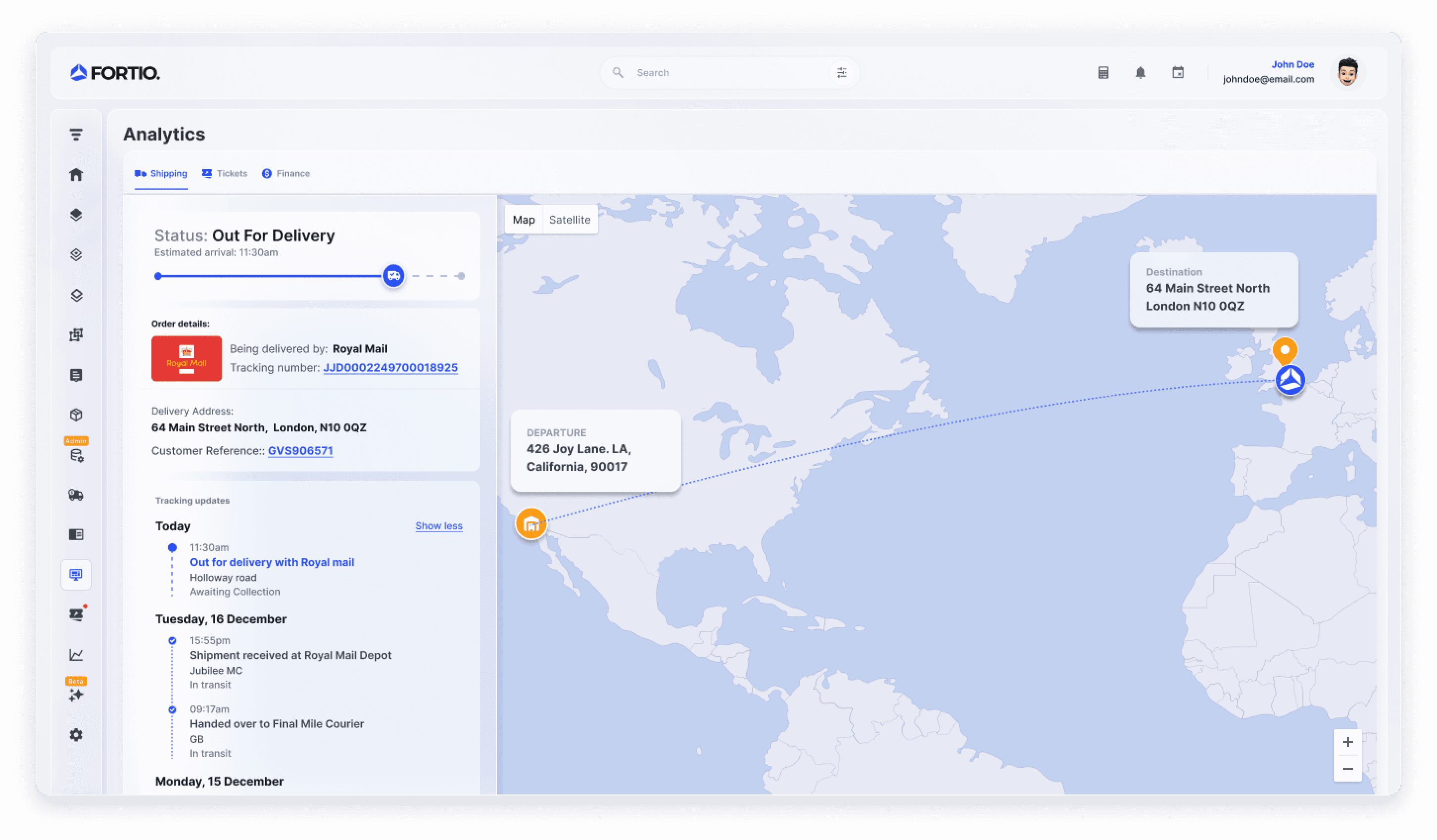Open the line chart sidebar icon
Image resolution: width=1437 pixels, height=840 pixels.
(x=76, y=654)
